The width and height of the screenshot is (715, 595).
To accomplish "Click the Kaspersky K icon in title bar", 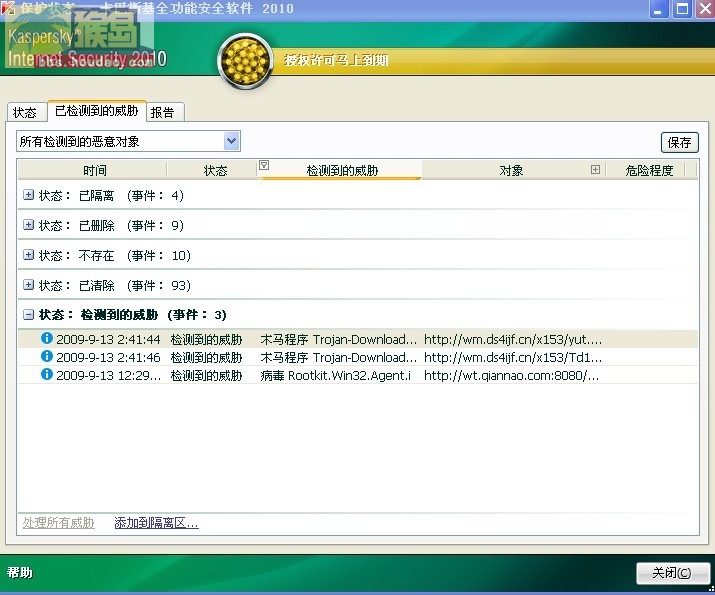I will pyautogui.click(x=8, y=8).
